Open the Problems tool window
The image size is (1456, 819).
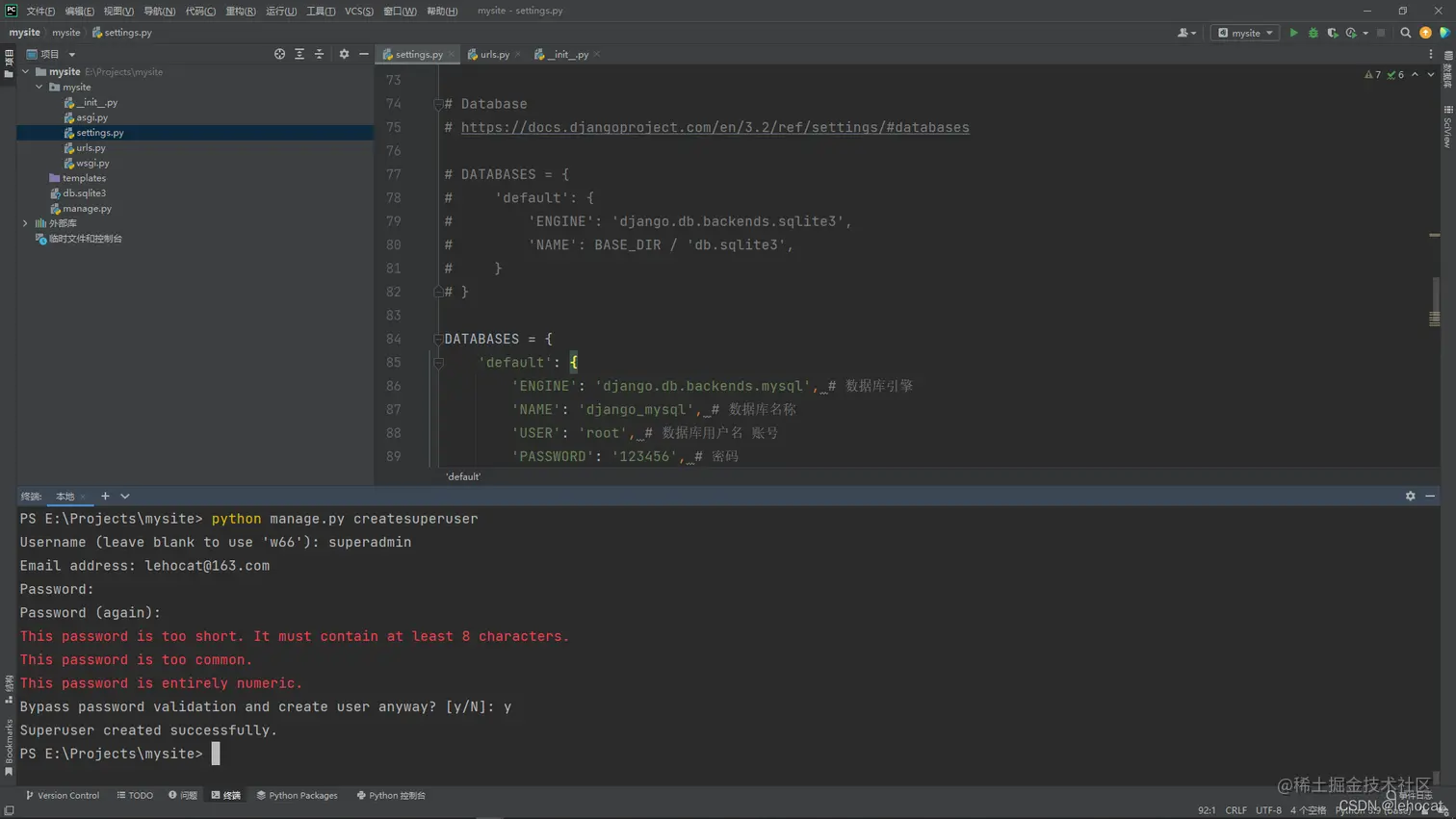(x=183, y=796)
